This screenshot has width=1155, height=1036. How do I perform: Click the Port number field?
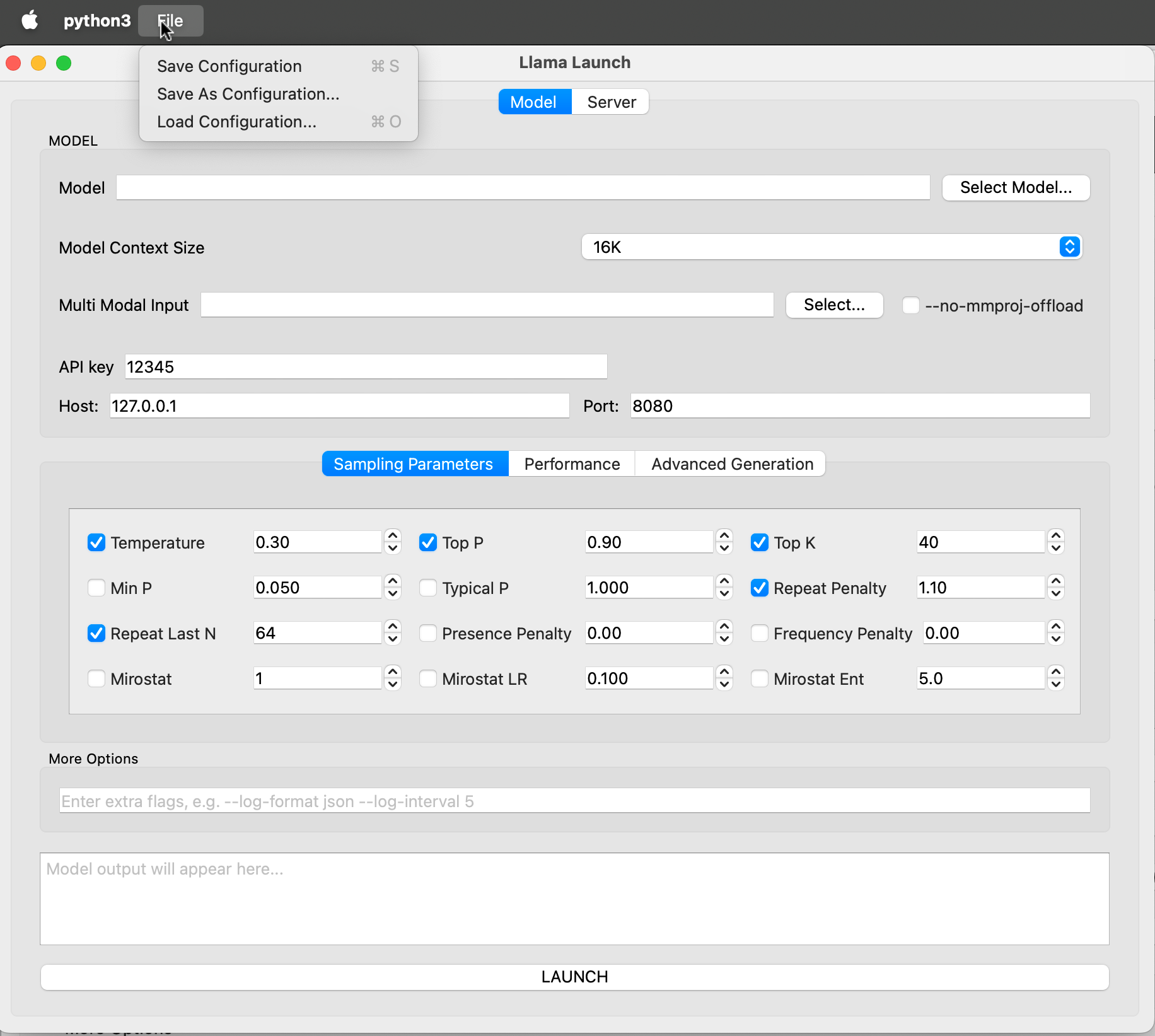click(x=860, y=406)
